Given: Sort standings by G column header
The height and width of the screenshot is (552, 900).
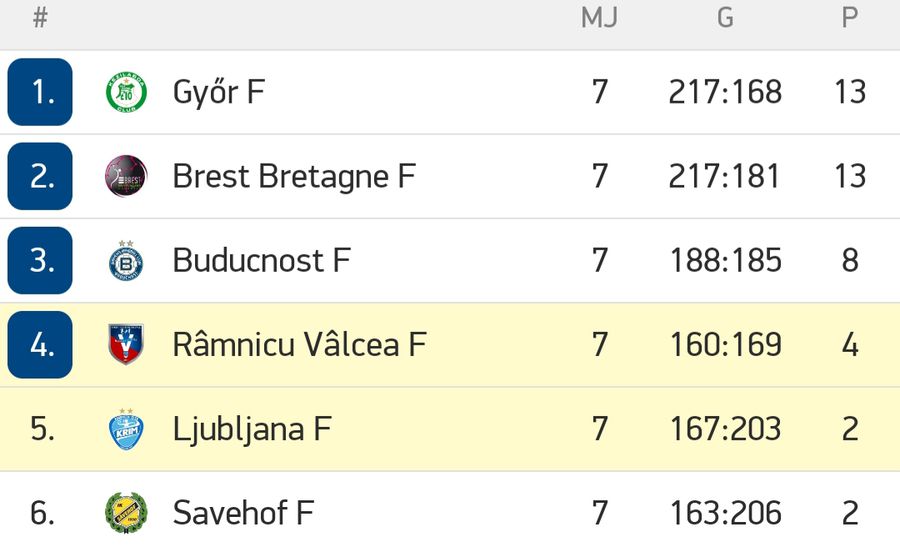Looking at the screenshot, I should point(725,18).
